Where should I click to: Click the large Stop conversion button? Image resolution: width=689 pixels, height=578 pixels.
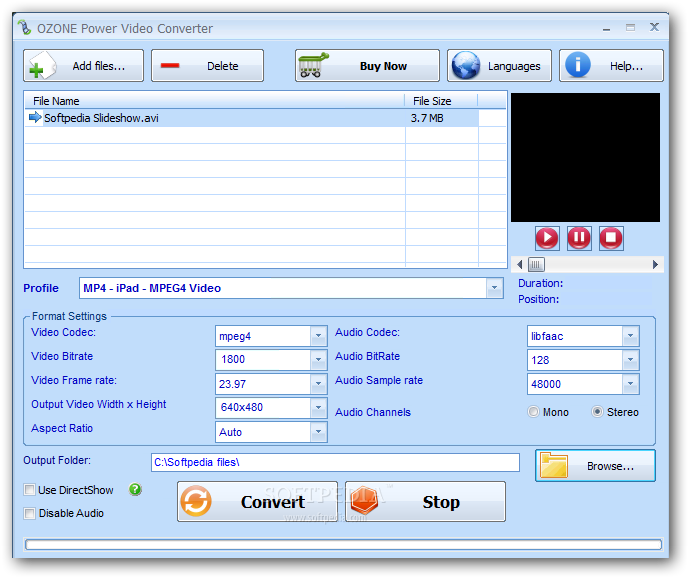click(425, 502)
